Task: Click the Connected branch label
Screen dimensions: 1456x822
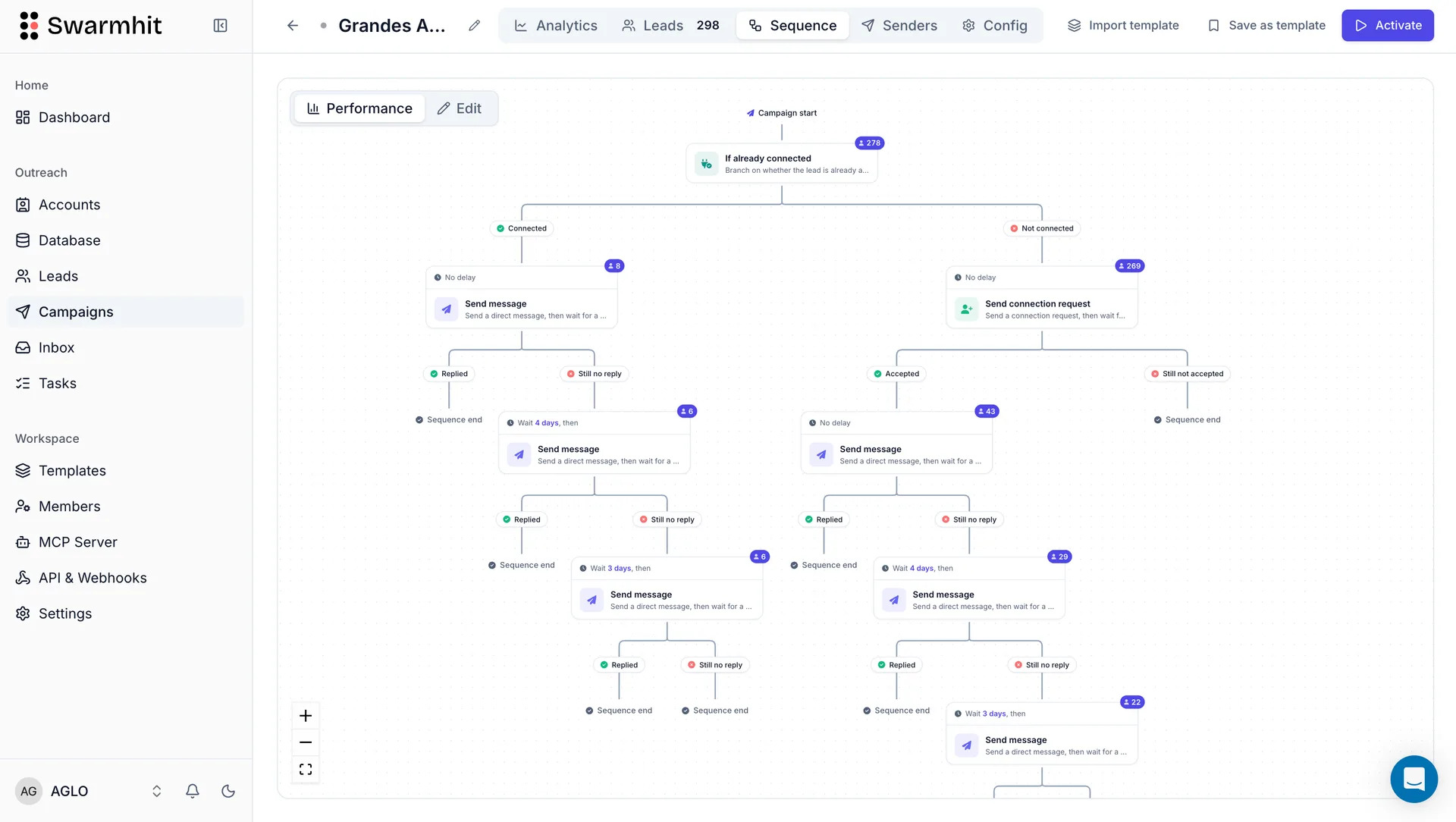Action: (522, 228)
